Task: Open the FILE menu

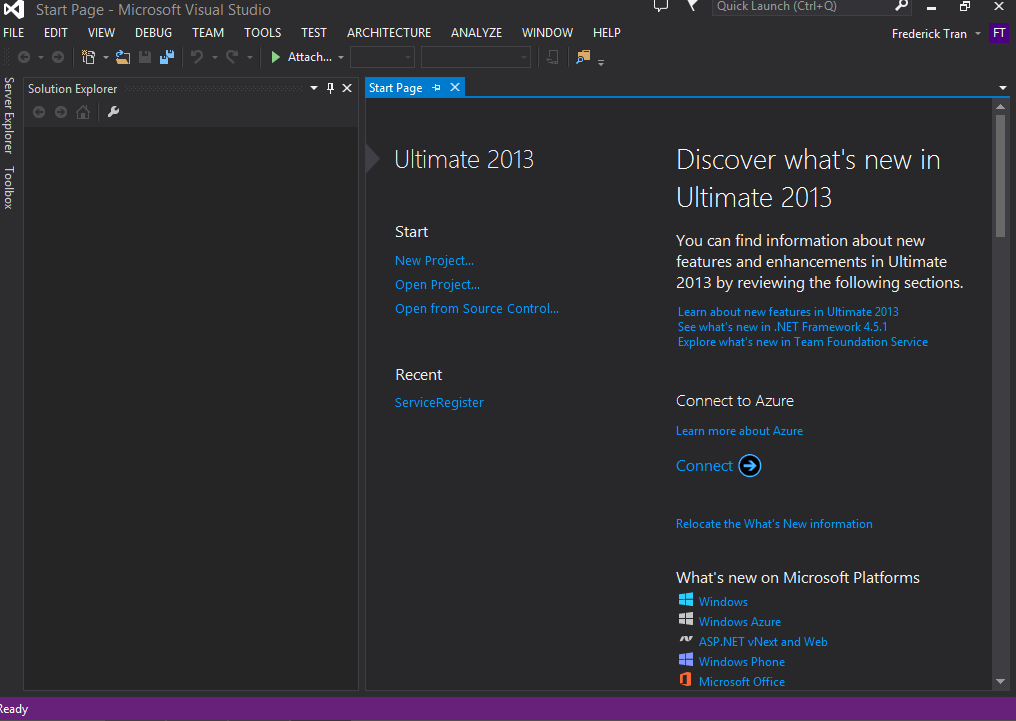Action: (14, 32)
